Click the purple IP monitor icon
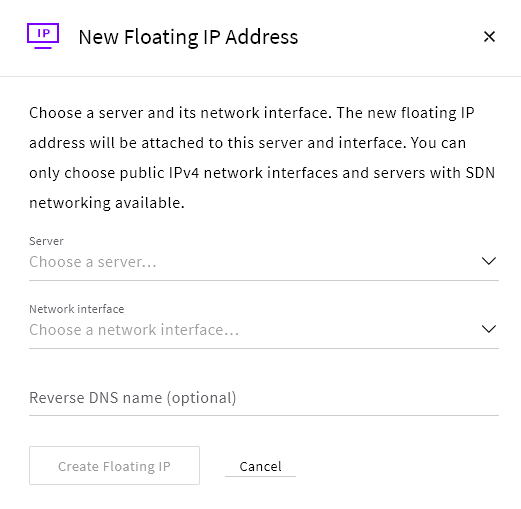 43,36
